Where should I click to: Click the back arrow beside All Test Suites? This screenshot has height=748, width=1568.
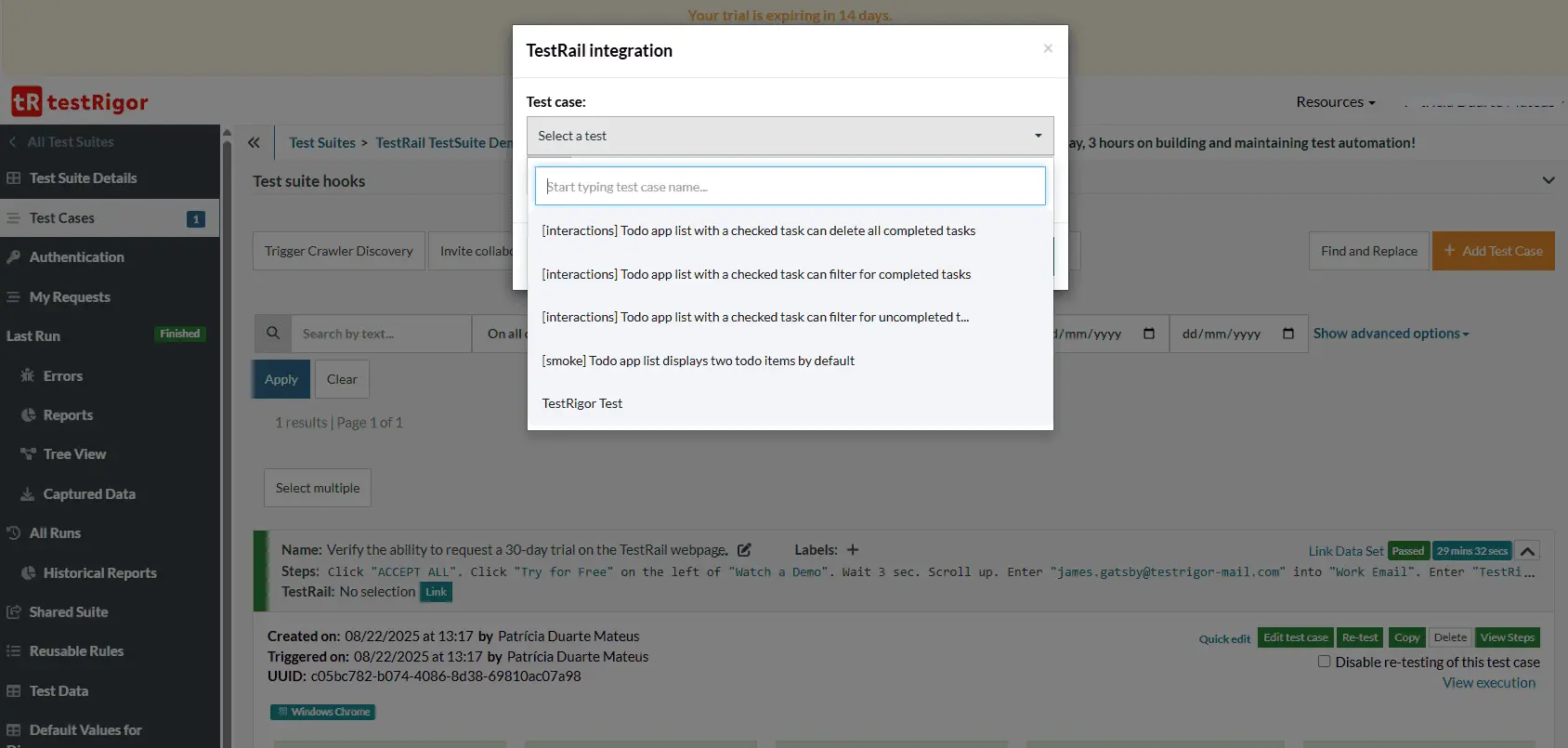click(13, 142)
